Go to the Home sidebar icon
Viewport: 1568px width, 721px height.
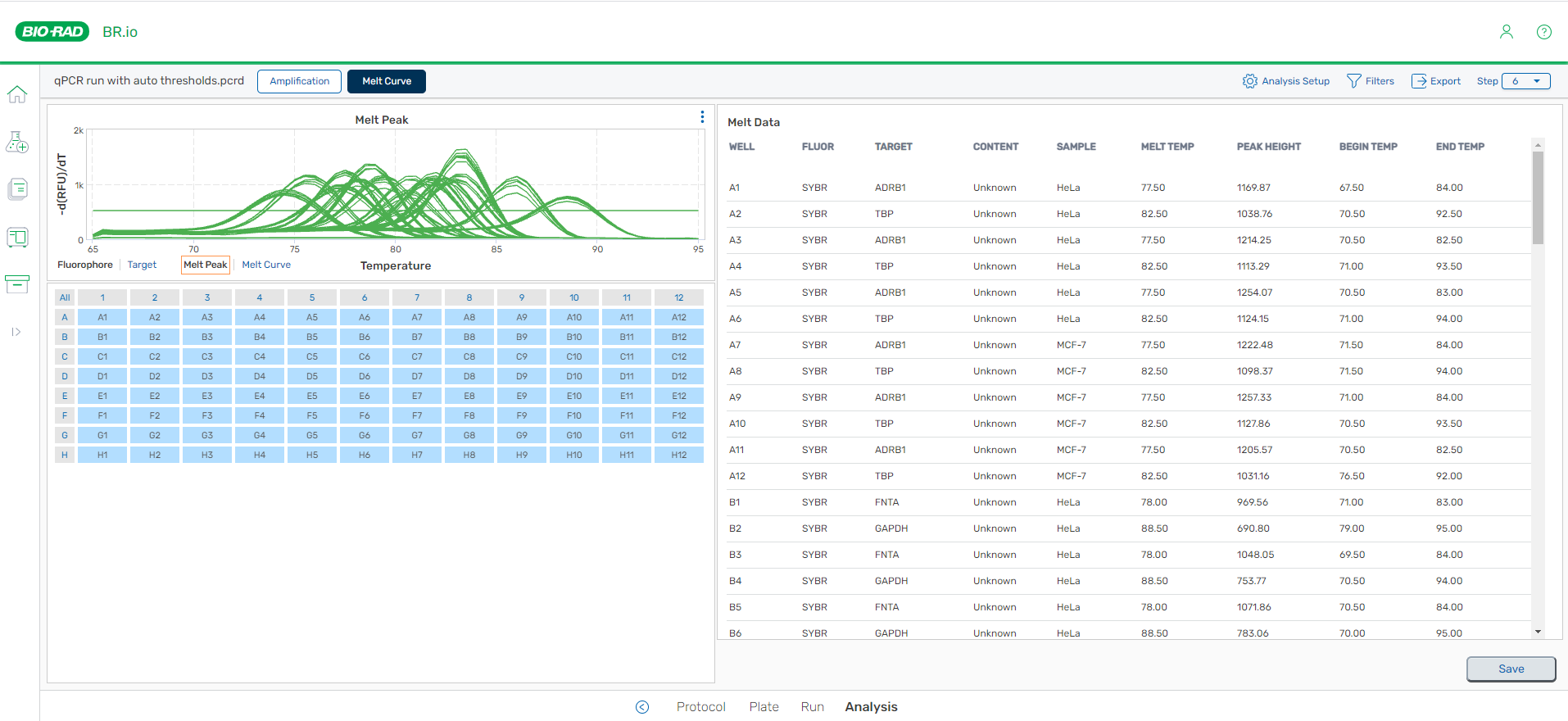point(17,95)
